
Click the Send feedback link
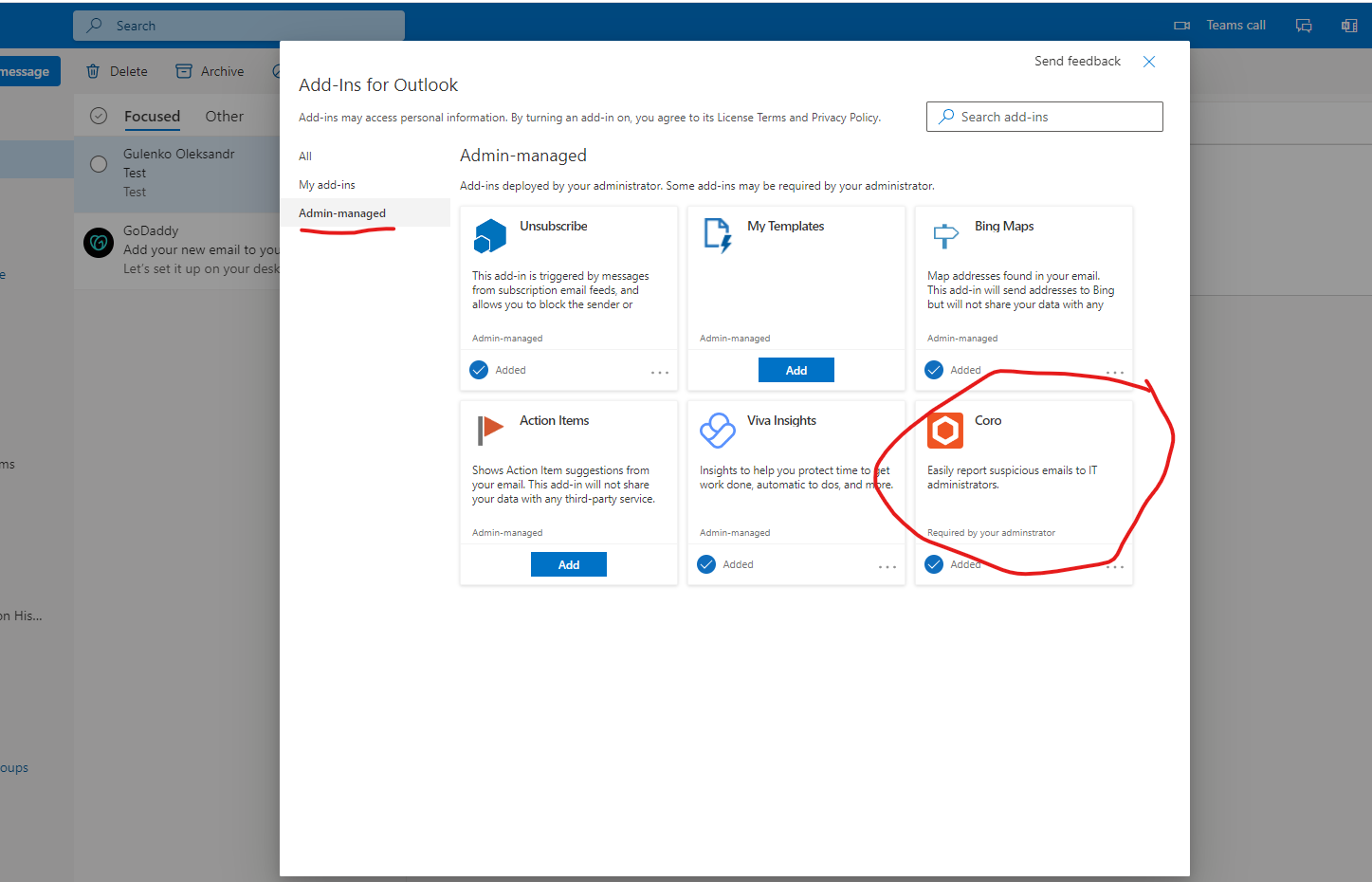click(1077, 61)
